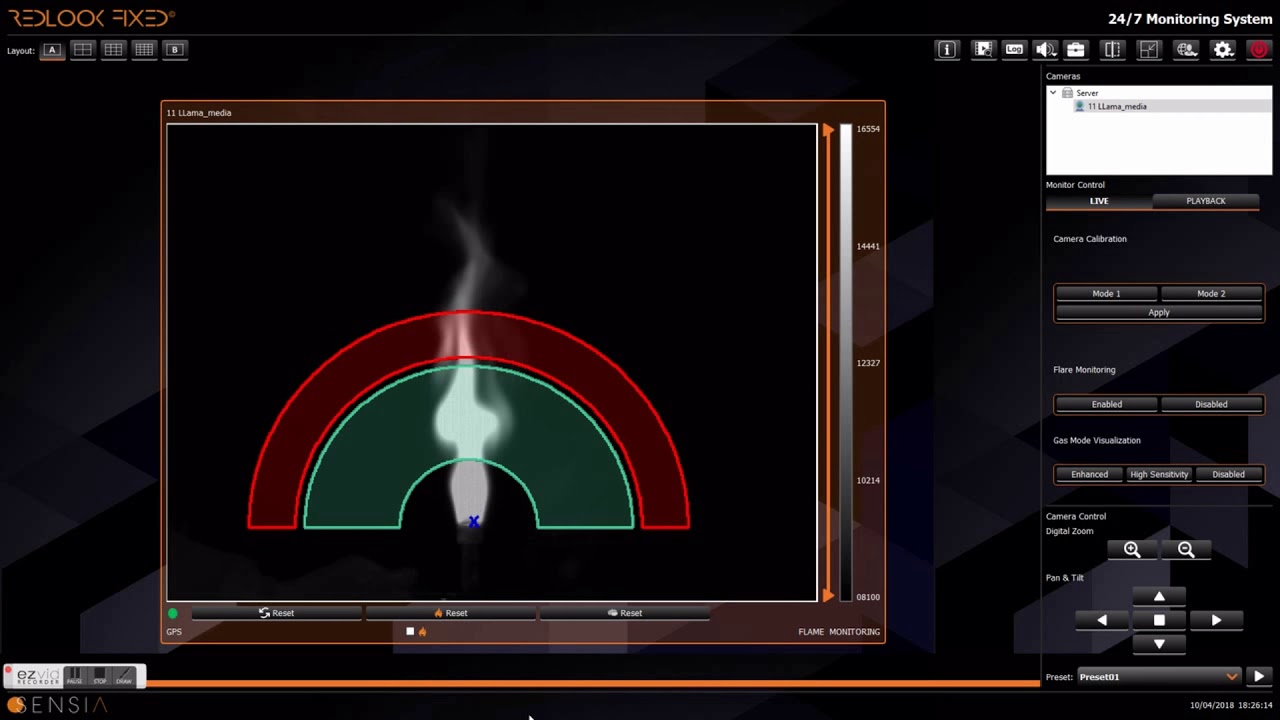
Task: Click the blue X flare marker
Action: point(474,521)
